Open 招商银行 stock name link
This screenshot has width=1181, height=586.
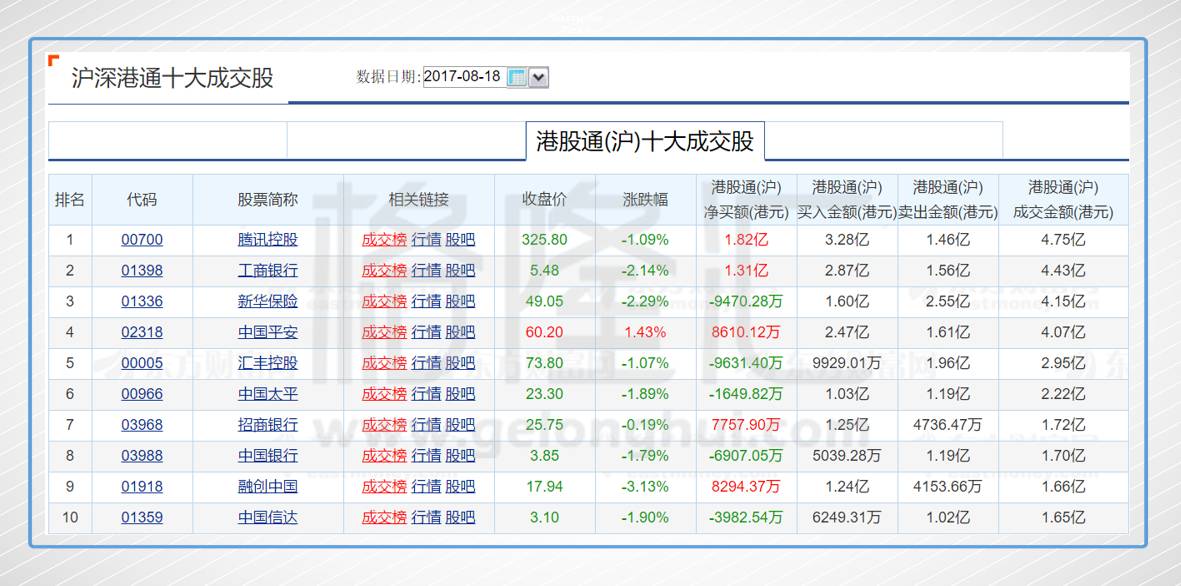[x=268, y=425]
